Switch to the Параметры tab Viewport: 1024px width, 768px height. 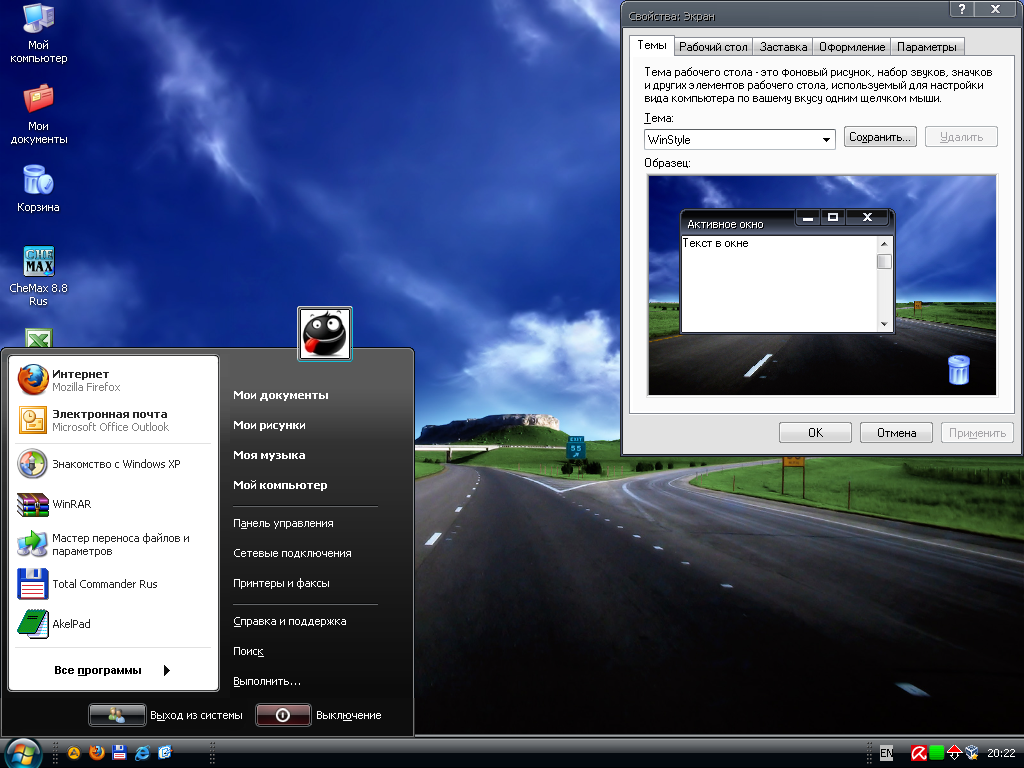(x=927, y=46)
